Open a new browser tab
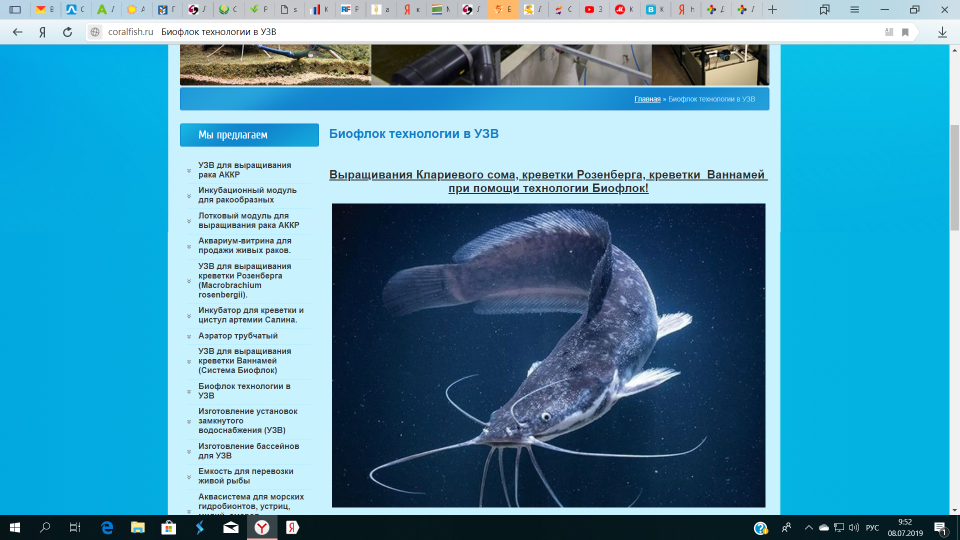The image size is (960, 540). click(x=771, y=9)
